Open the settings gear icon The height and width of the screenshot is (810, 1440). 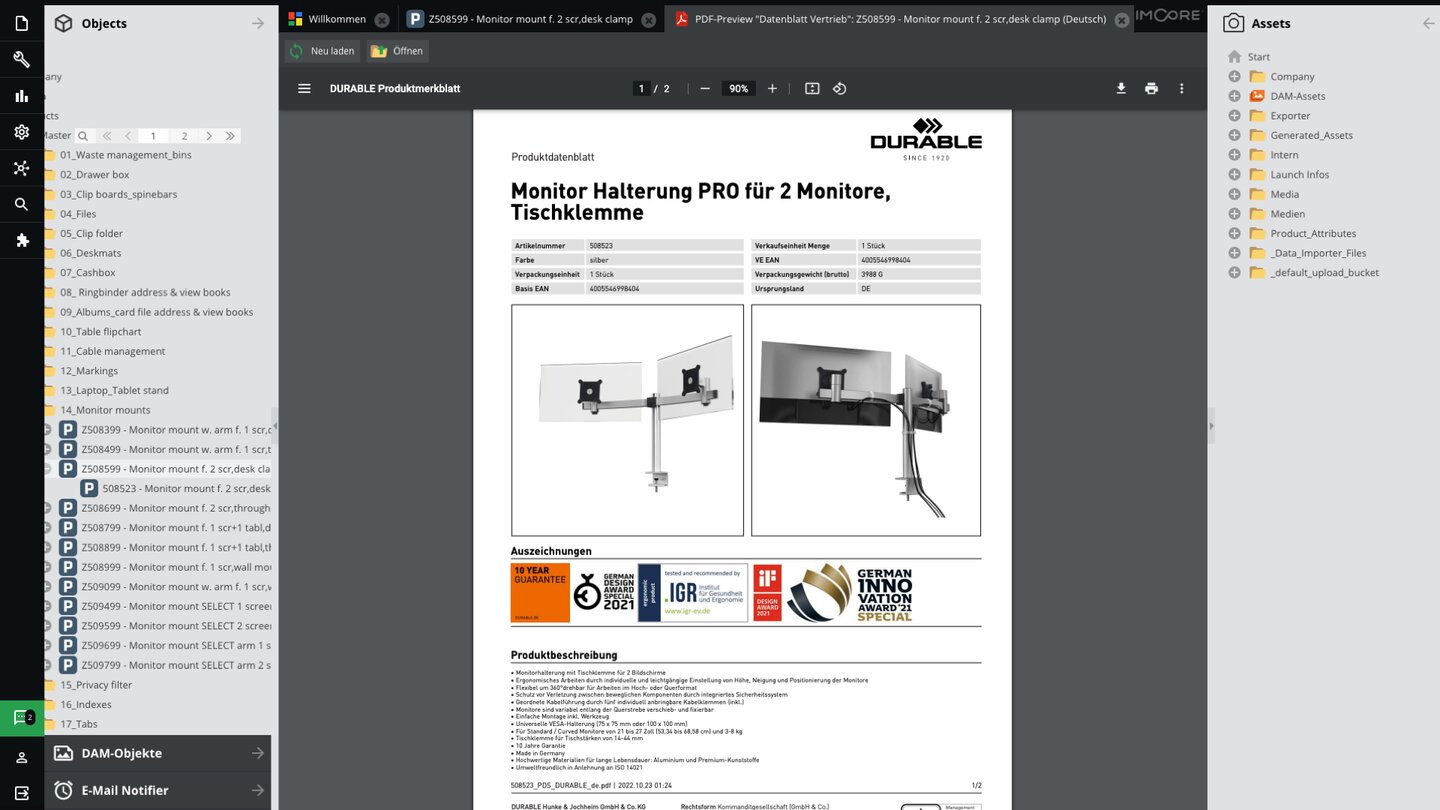click(21, 131)
